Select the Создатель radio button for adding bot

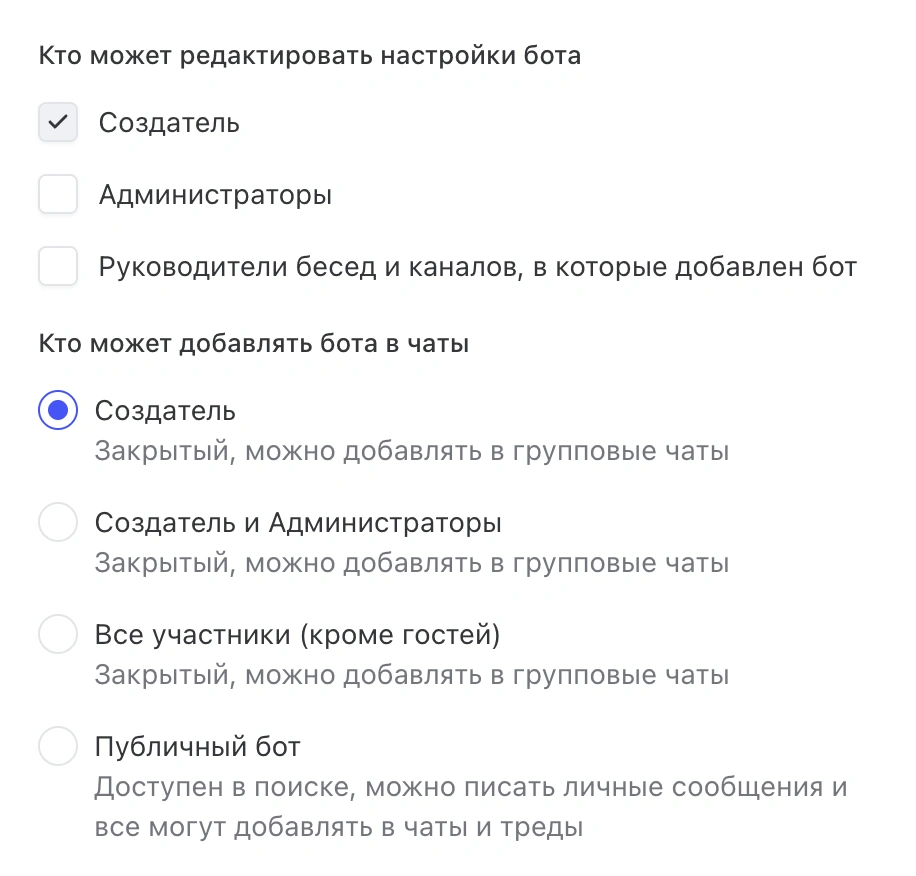[x=58, y=410]
